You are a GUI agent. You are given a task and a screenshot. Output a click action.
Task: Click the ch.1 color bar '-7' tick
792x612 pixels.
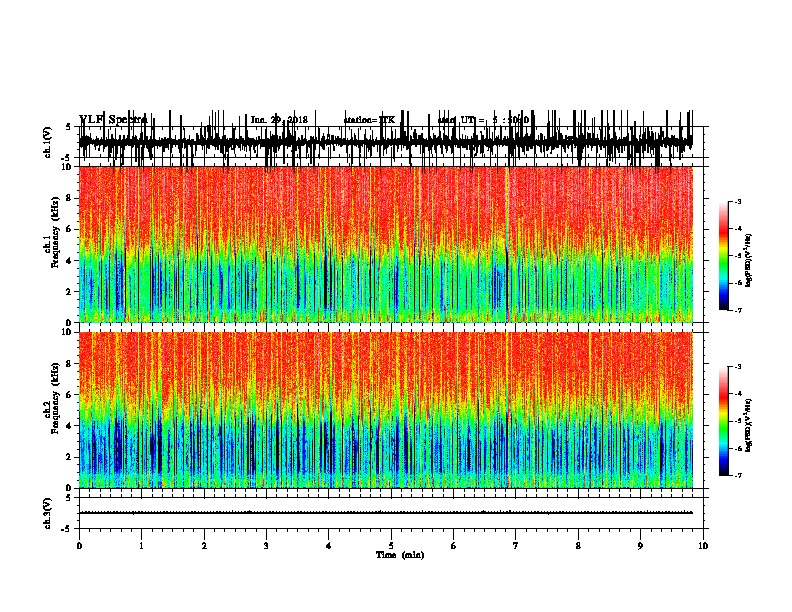[737, 310]
